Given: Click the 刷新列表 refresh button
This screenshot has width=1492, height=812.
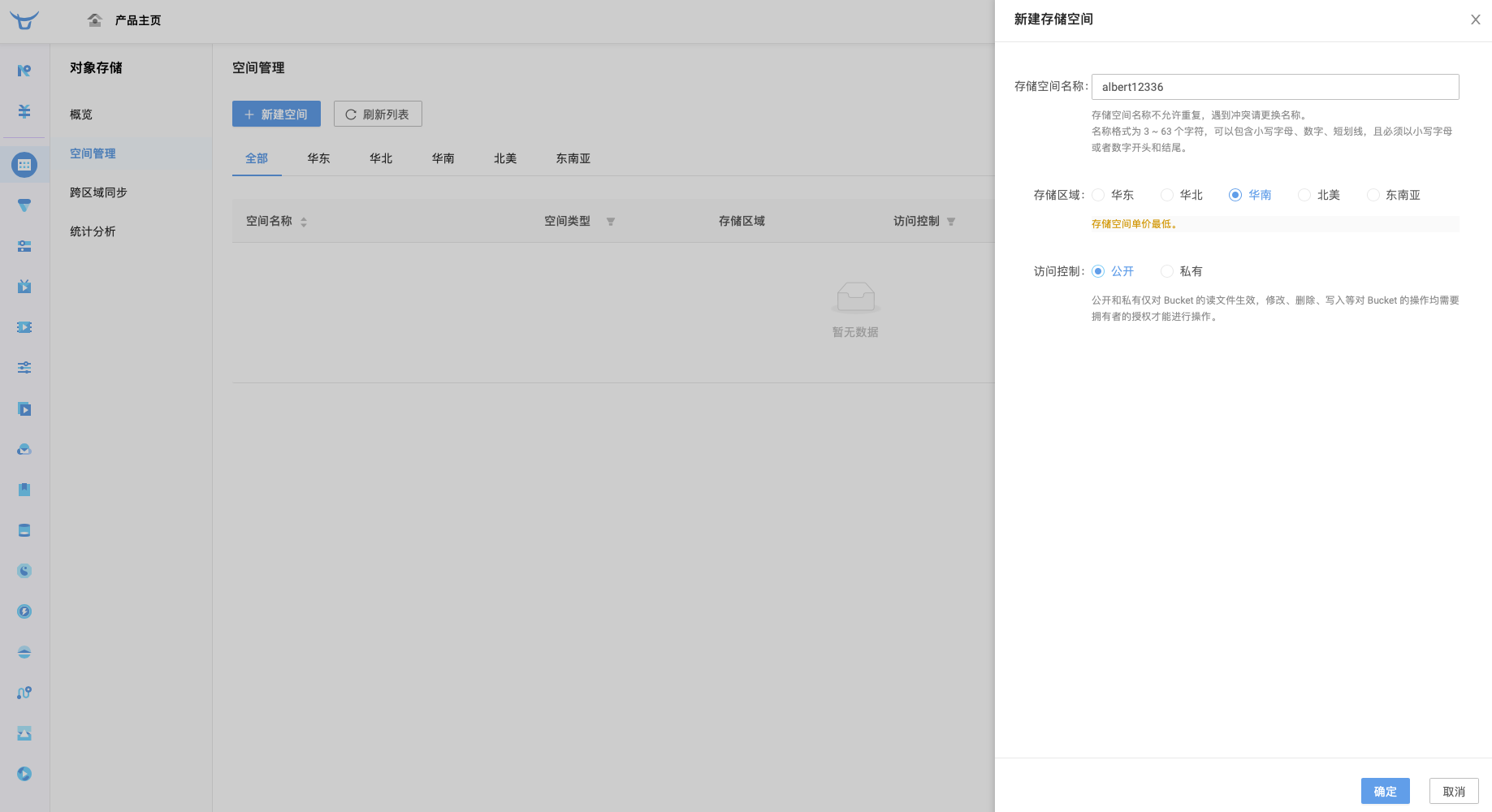Looking at the screenshot, I should point(377,114).
